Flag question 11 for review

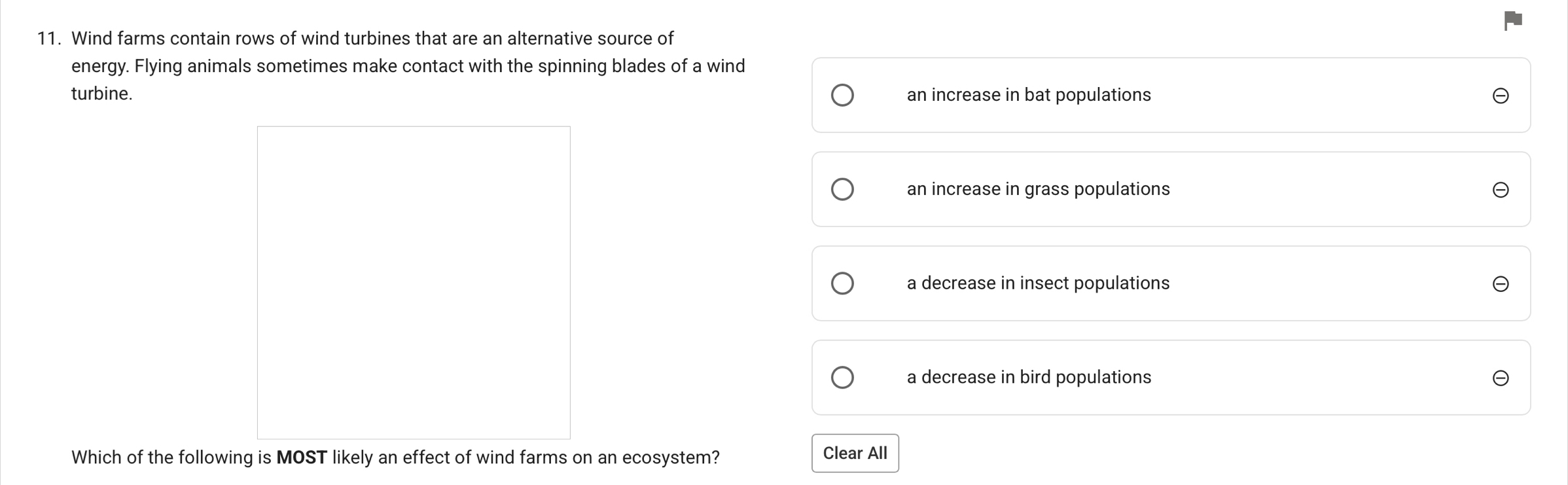pyautogui.click(x=1513, y=20)
